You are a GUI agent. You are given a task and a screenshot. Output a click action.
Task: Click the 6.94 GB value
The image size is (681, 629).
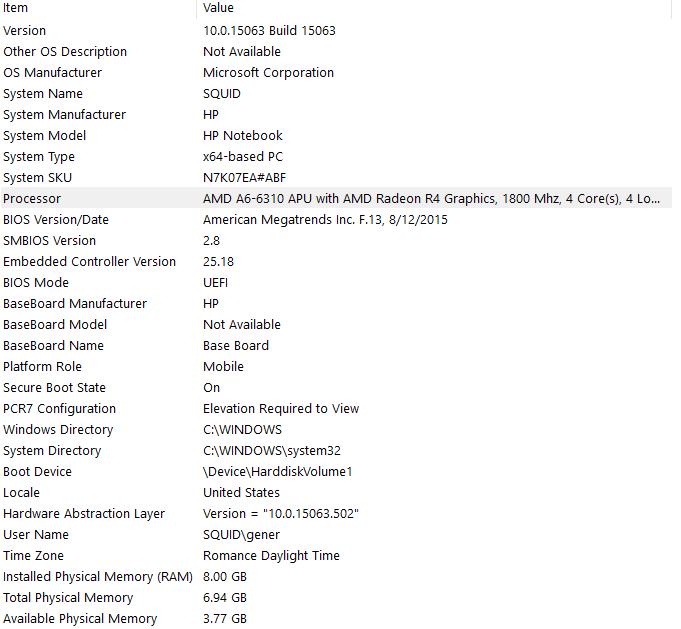(x=225, y=598)
